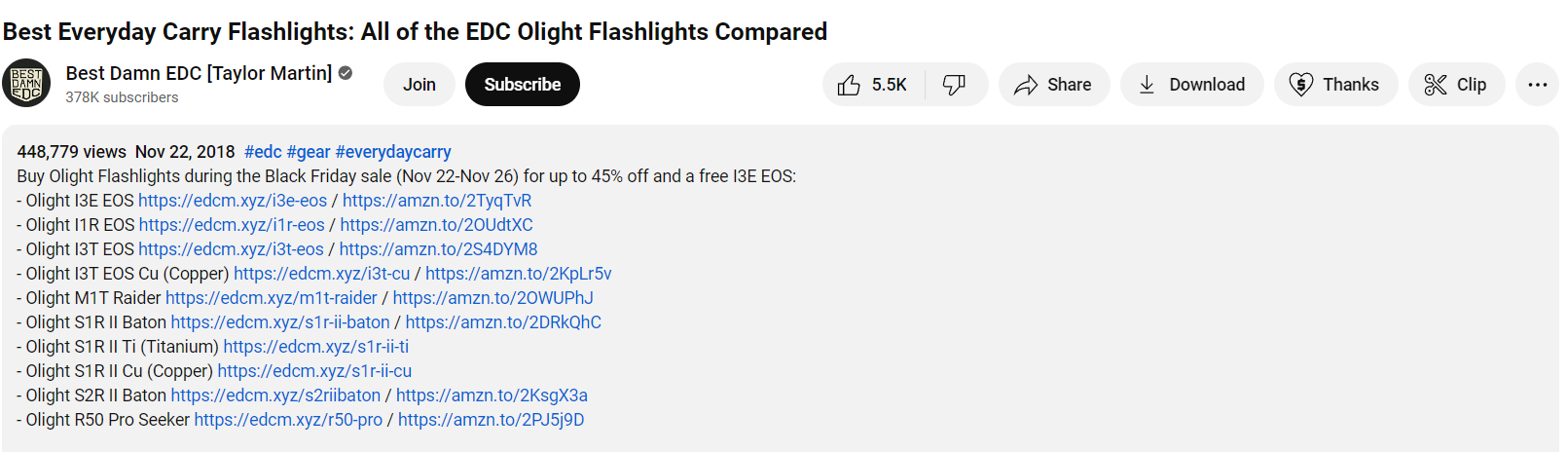
Task: Click the 378K subscribers count text
Action: (x=122, y=97)
